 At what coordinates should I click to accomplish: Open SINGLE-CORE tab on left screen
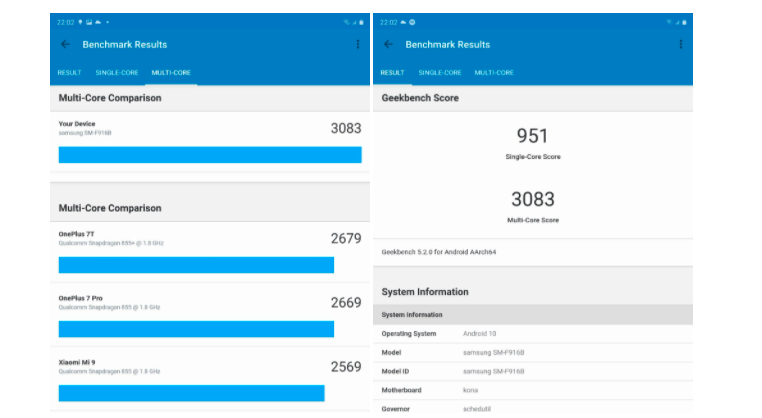coord(117,73)
